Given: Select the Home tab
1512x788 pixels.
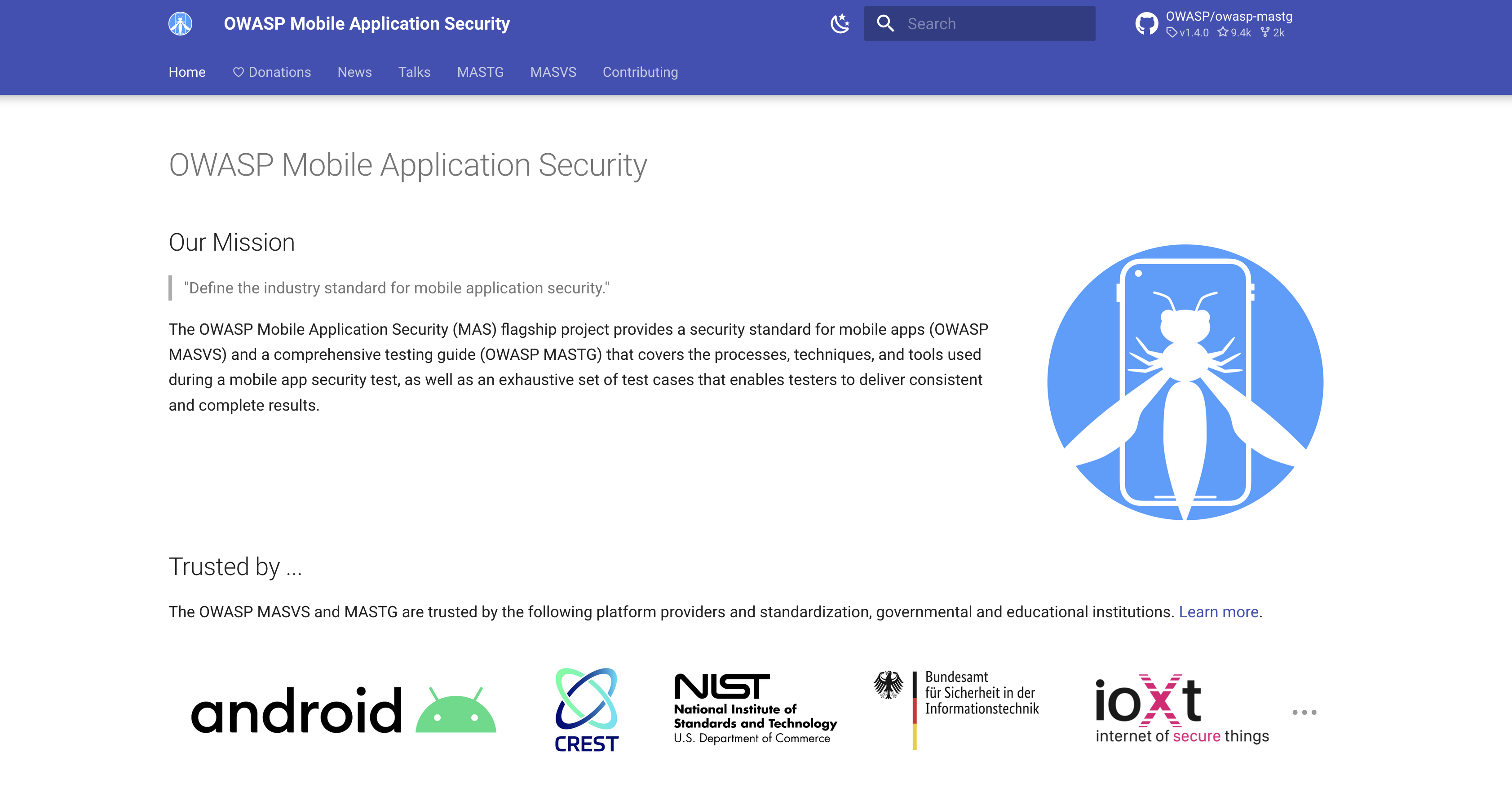Looking at the screenshot, I should click(x=187, y=72).
